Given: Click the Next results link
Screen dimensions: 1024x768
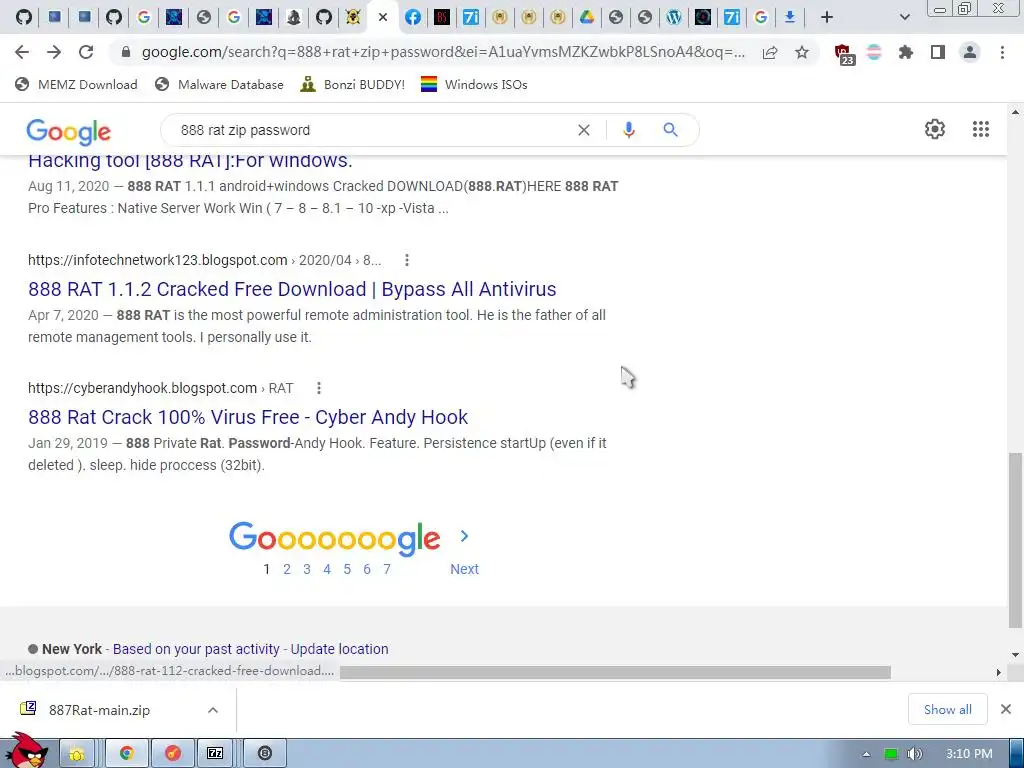Looking at the screenshot, I should coord(464,569).
